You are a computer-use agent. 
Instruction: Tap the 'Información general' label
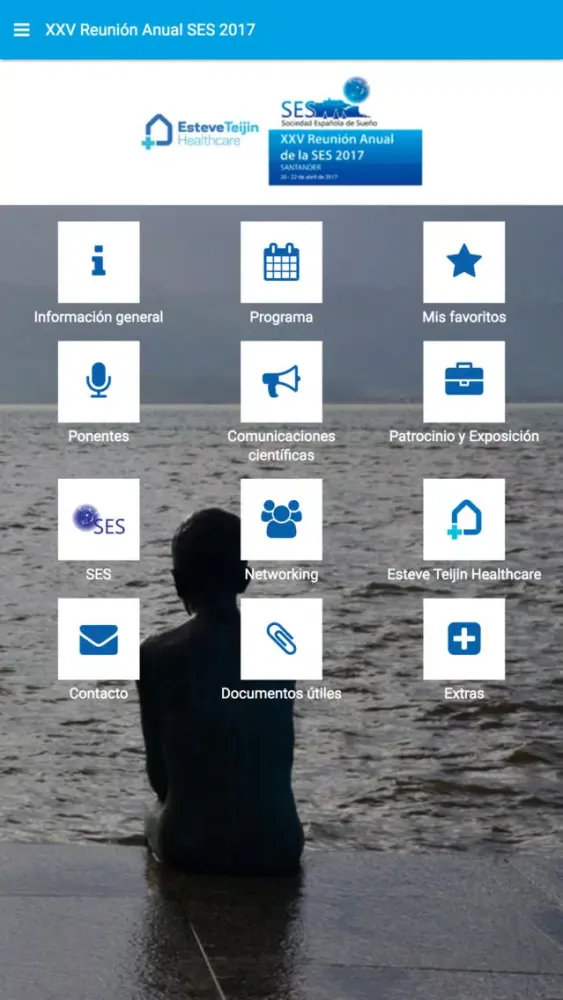point(99,317)
